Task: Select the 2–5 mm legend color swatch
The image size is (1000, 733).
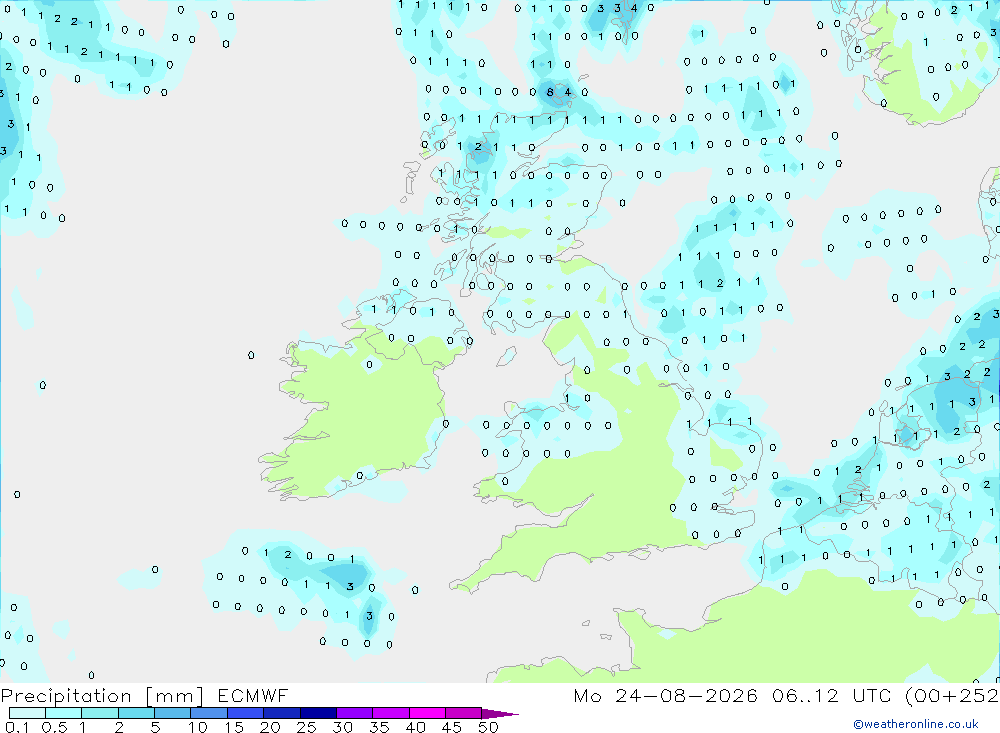Action: (x=136, y=713)
